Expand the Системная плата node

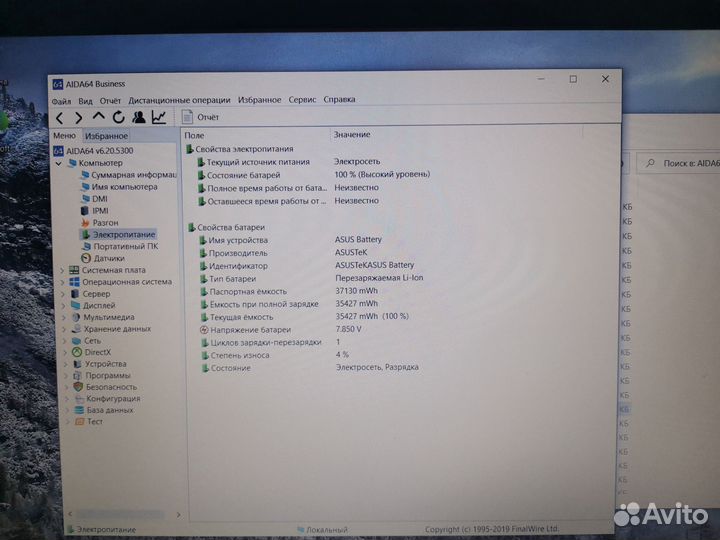62,270
